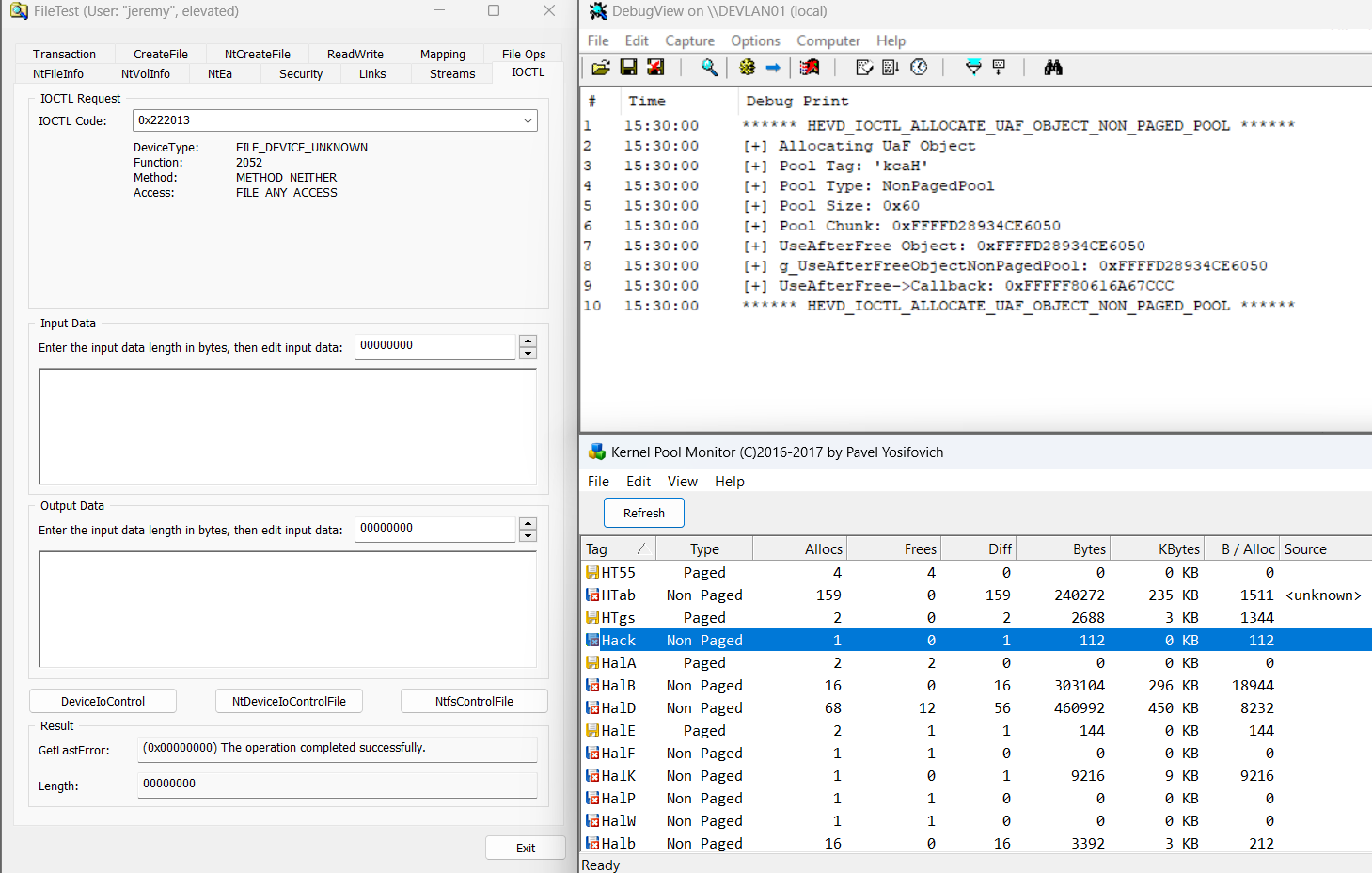Click the FileTest title bar app icon
The height and width of the screenshot is (873, 1372).
click(19, 11)
